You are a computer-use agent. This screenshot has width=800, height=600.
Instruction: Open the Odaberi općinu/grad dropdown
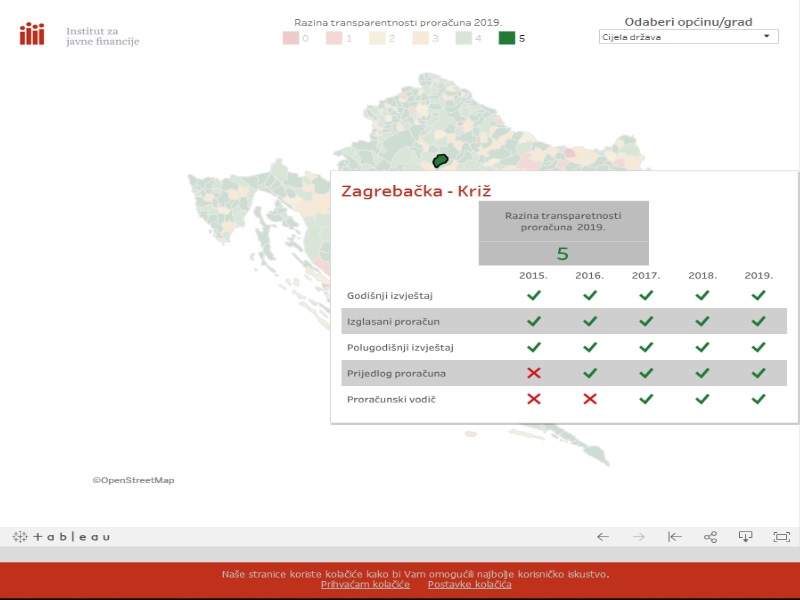pos(687,37)
